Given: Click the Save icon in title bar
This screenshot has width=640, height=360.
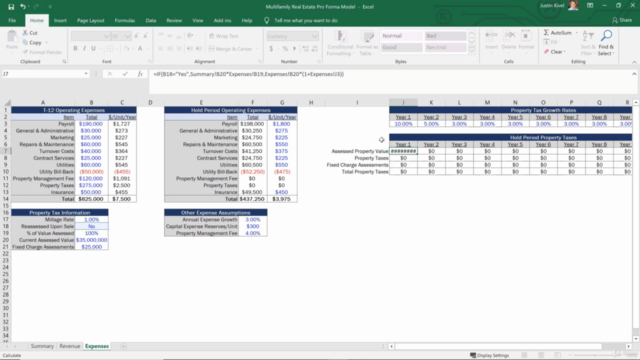Looking at the screenshot, I should tap(11, 7).
